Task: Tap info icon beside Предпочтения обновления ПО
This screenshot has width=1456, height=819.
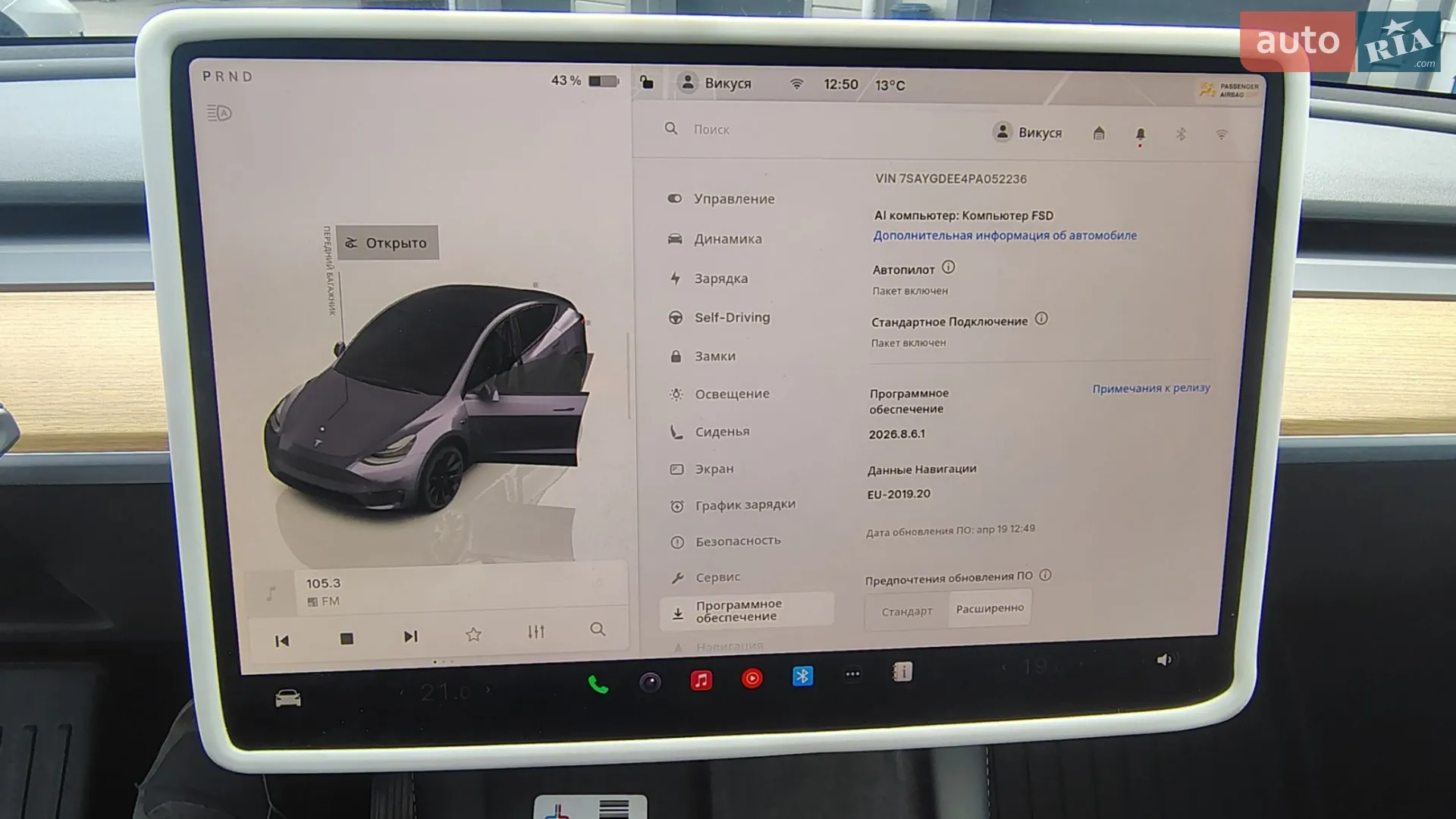Action: coord(1045,576)
